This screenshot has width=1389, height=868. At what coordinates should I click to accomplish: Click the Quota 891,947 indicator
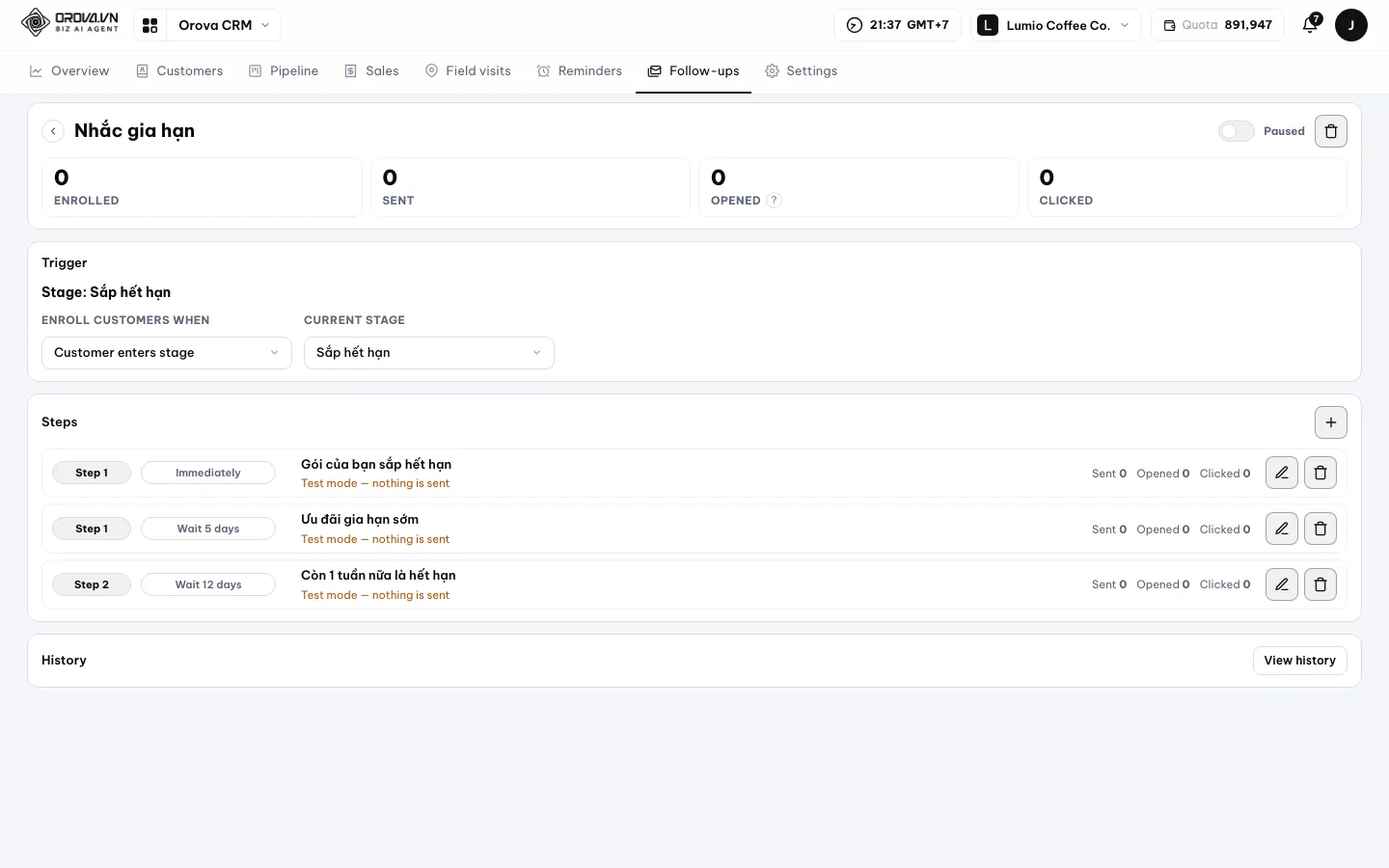click(x=1217, y=25)
